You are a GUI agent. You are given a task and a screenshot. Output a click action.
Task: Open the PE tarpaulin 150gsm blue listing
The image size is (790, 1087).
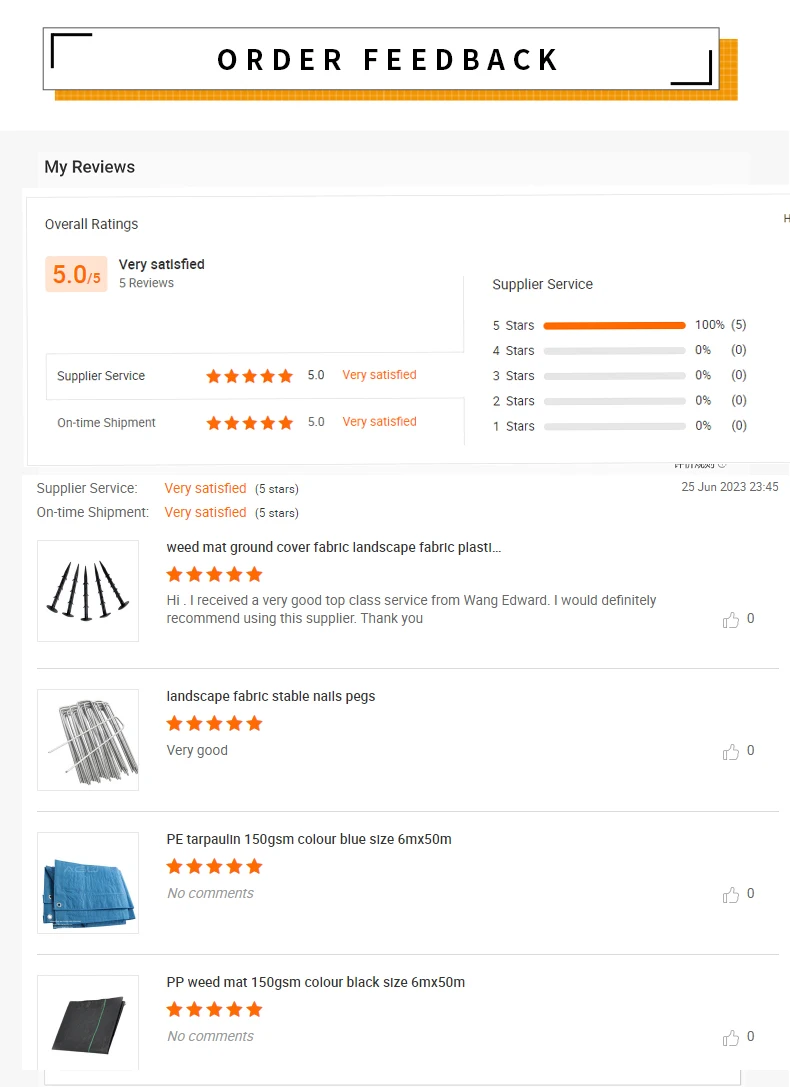(308, 839)
